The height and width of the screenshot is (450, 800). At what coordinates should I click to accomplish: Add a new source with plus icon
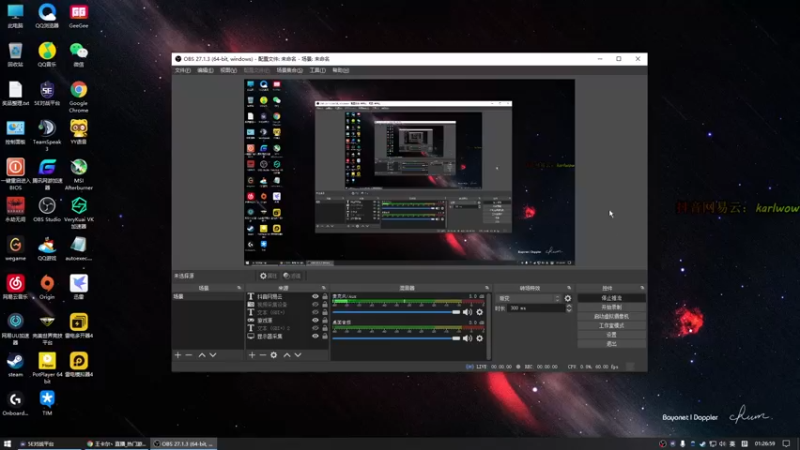coord(252,355)
